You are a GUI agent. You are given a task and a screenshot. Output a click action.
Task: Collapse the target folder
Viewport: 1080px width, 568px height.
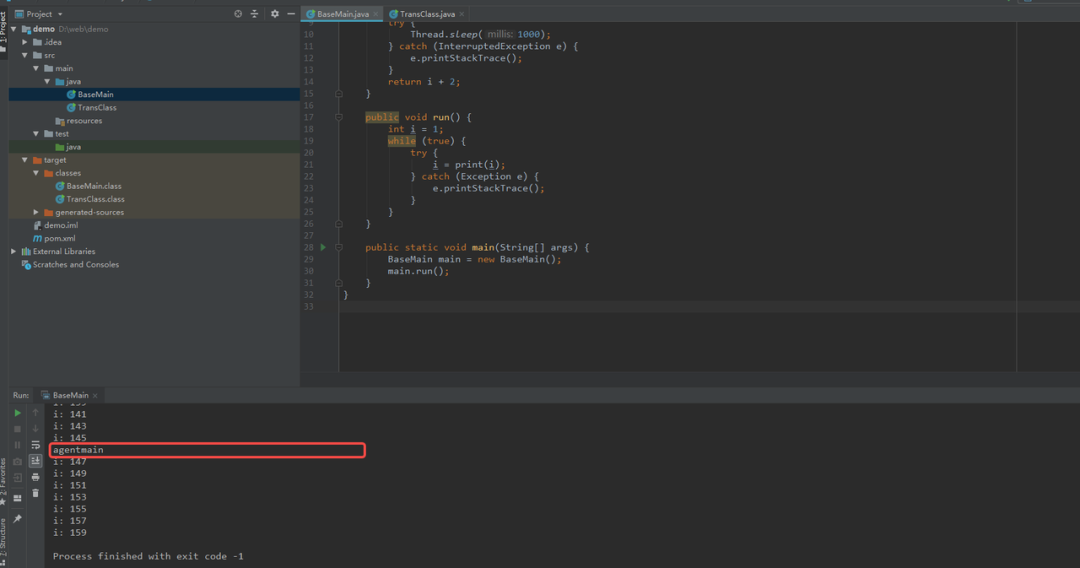pyautogui.click(x=25, y=160)
